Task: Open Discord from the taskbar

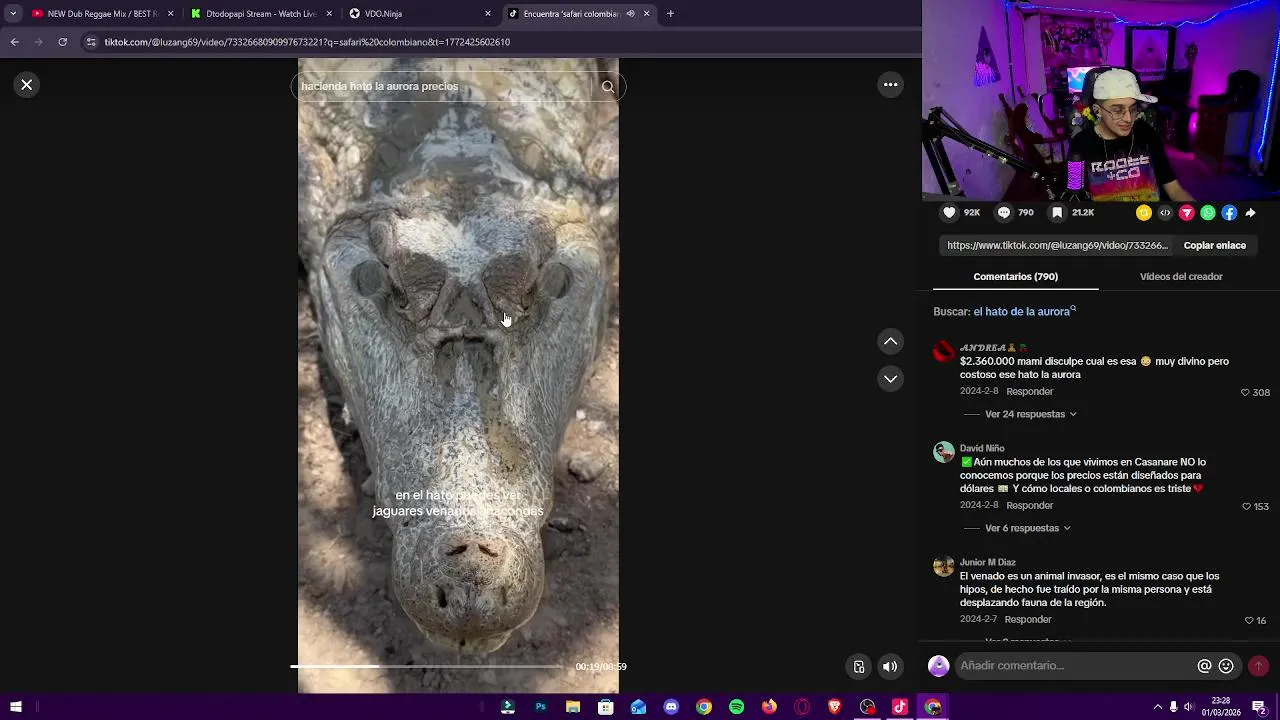Action: [671, 707]
